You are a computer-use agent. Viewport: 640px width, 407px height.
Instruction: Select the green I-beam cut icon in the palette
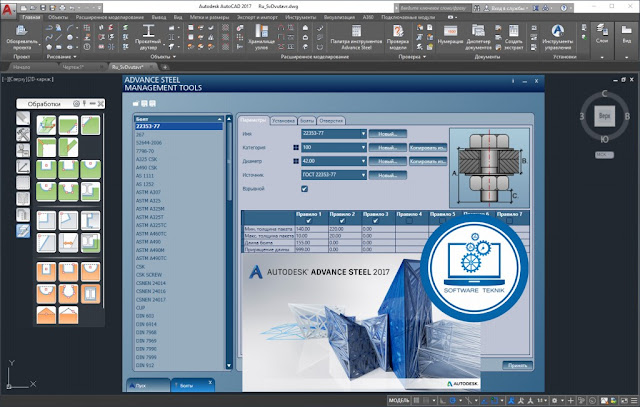90,191
